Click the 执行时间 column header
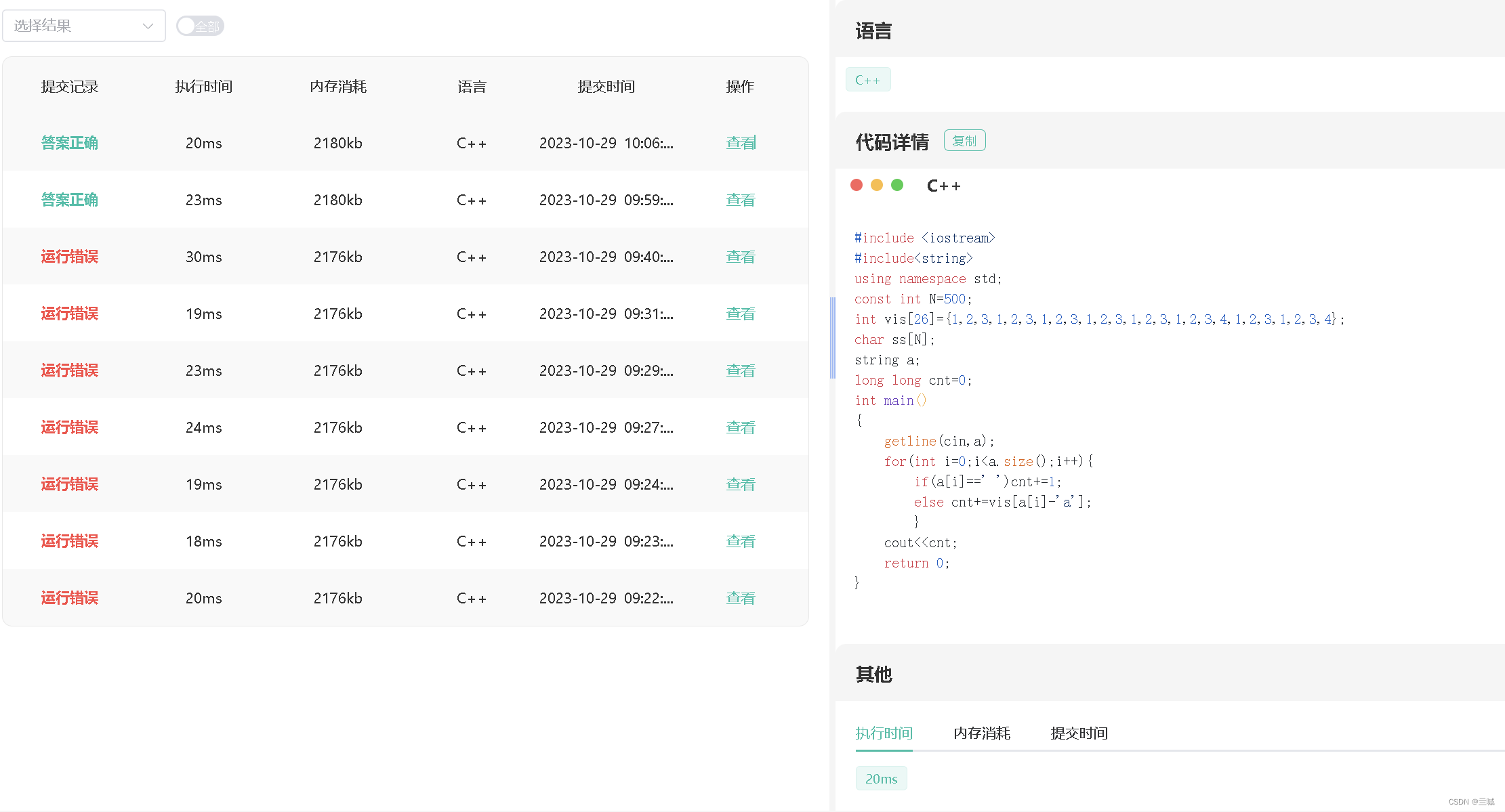 (x=203, y=87)
